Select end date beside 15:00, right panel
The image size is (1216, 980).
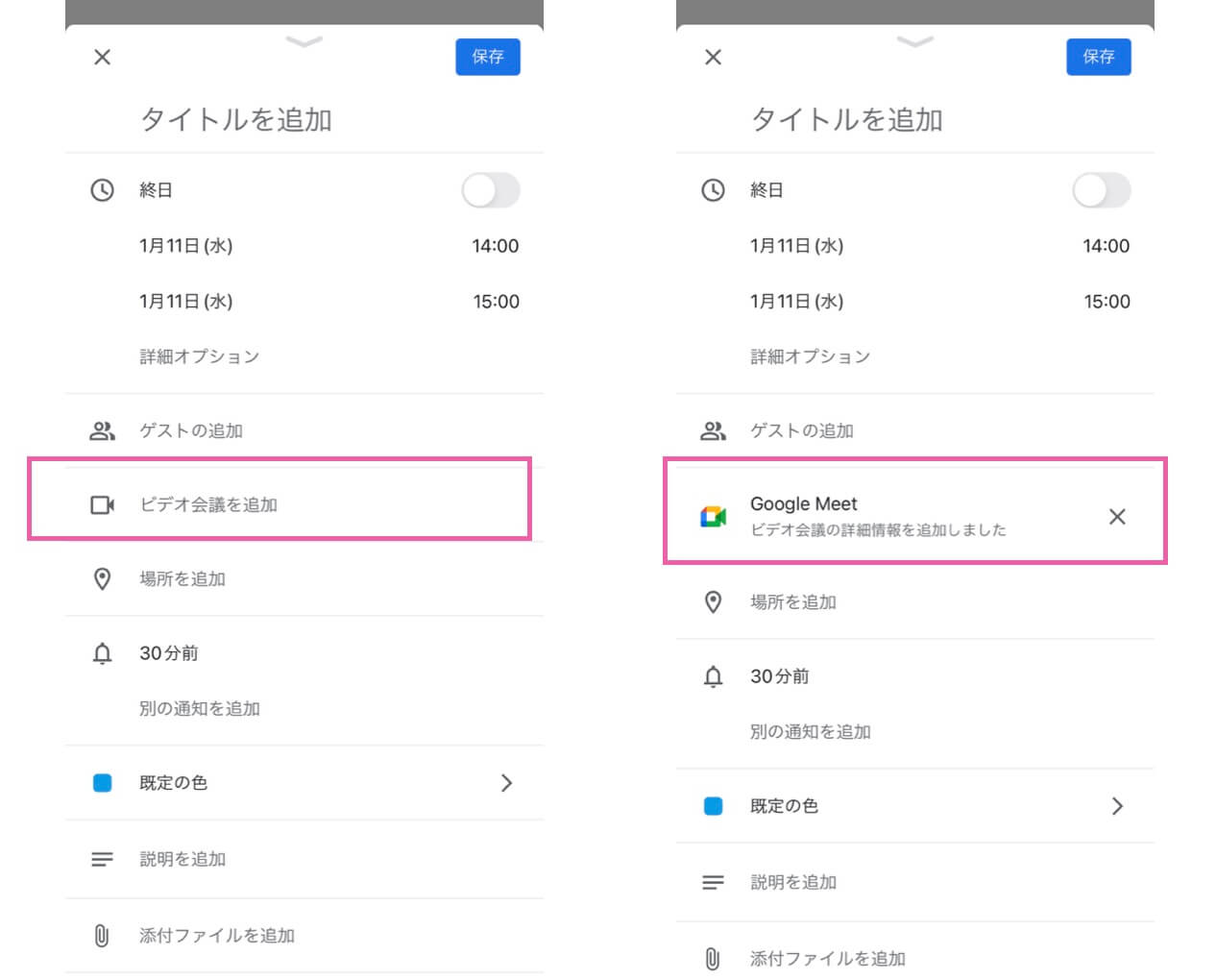pyautogui.click(x=797, y=302)
